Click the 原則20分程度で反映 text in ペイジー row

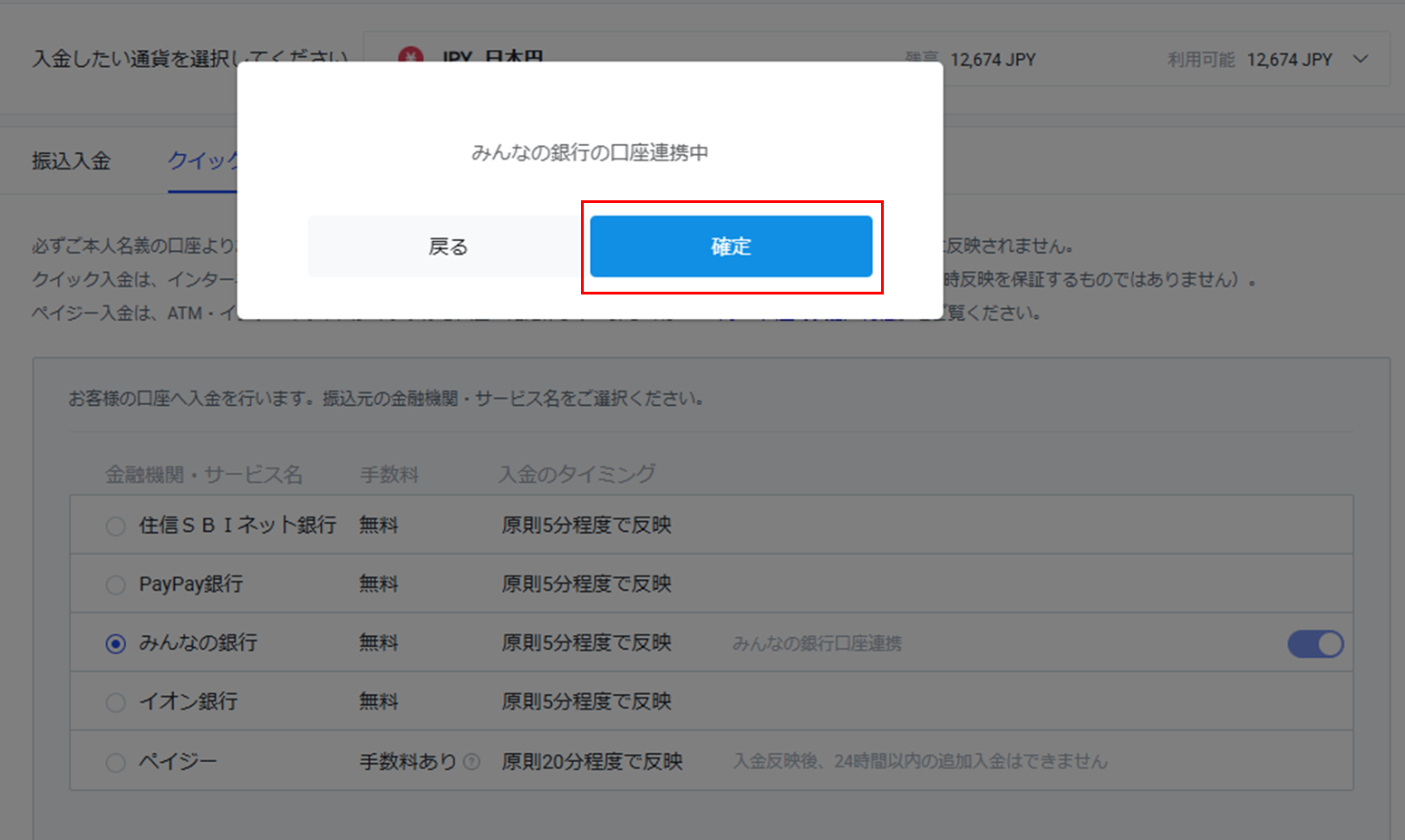click(592, 762)
